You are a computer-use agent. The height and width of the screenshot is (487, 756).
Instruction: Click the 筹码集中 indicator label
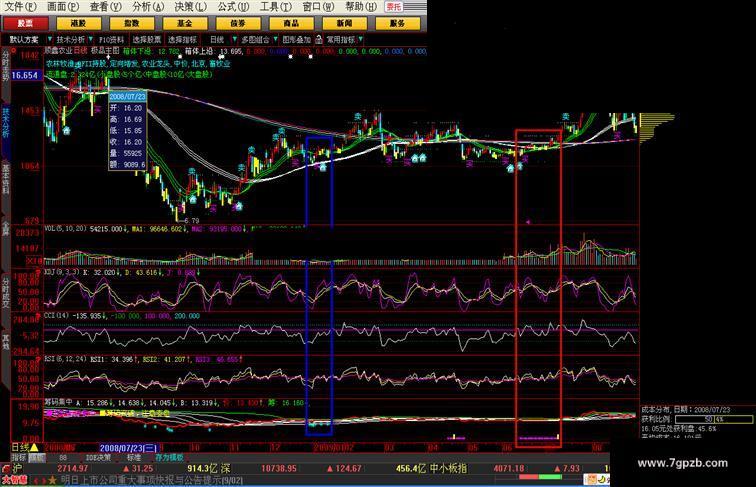click(58, 401)
